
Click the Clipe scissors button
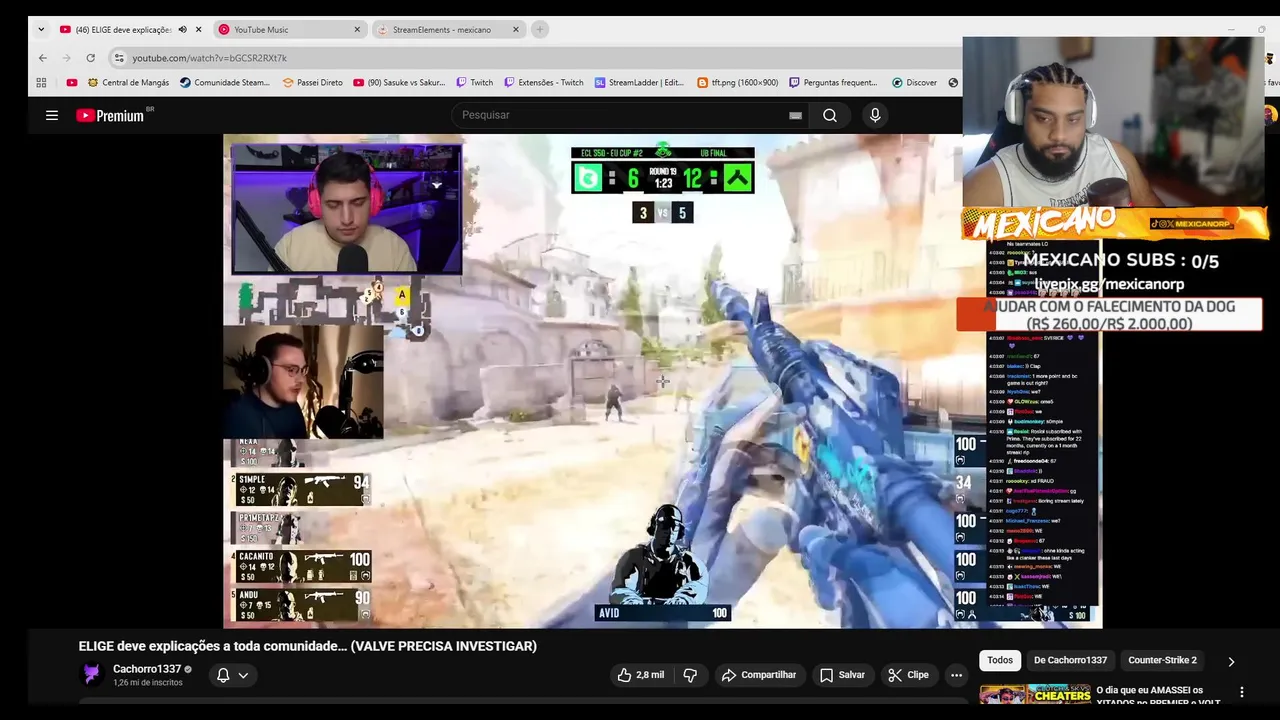[x=909, y=675]
